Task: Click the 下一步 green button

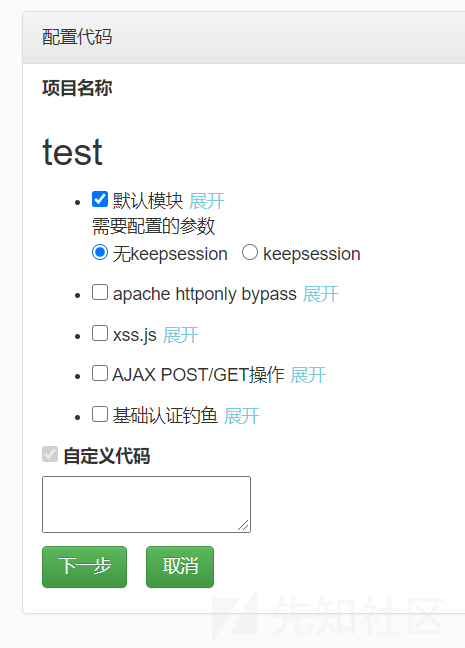Action: (84, 567)
